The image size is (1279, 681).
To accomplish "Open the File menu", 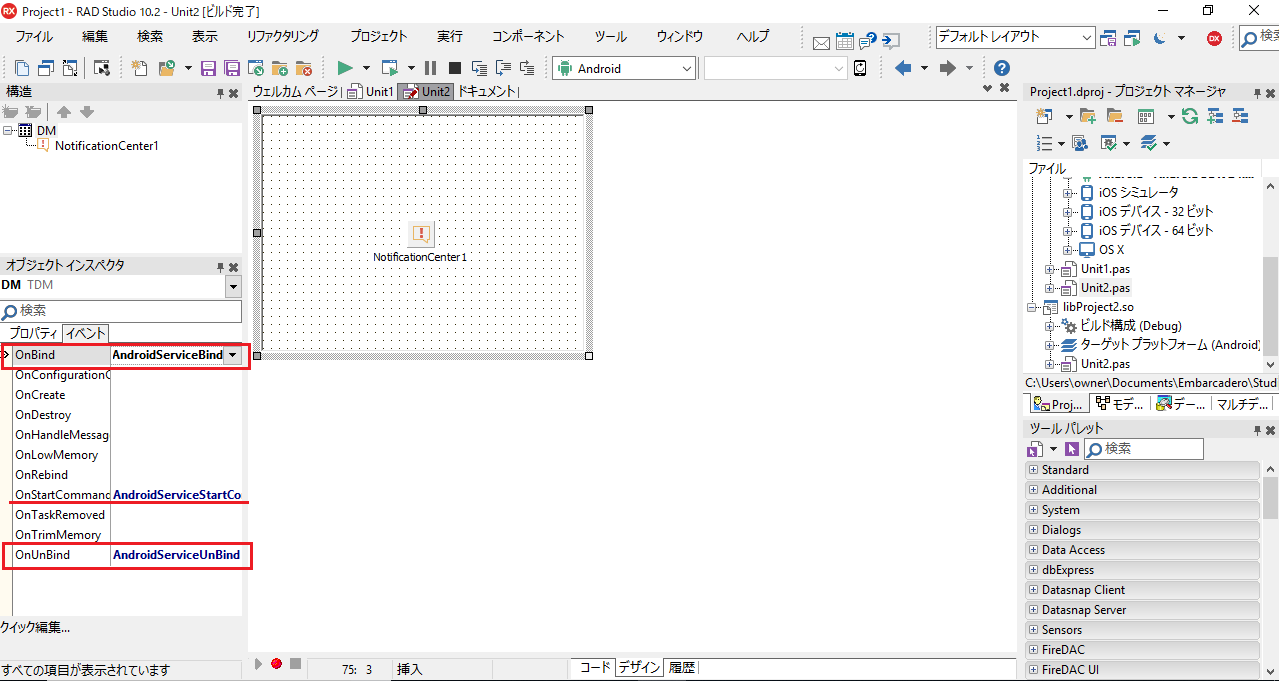I will [x=34, y=36].
